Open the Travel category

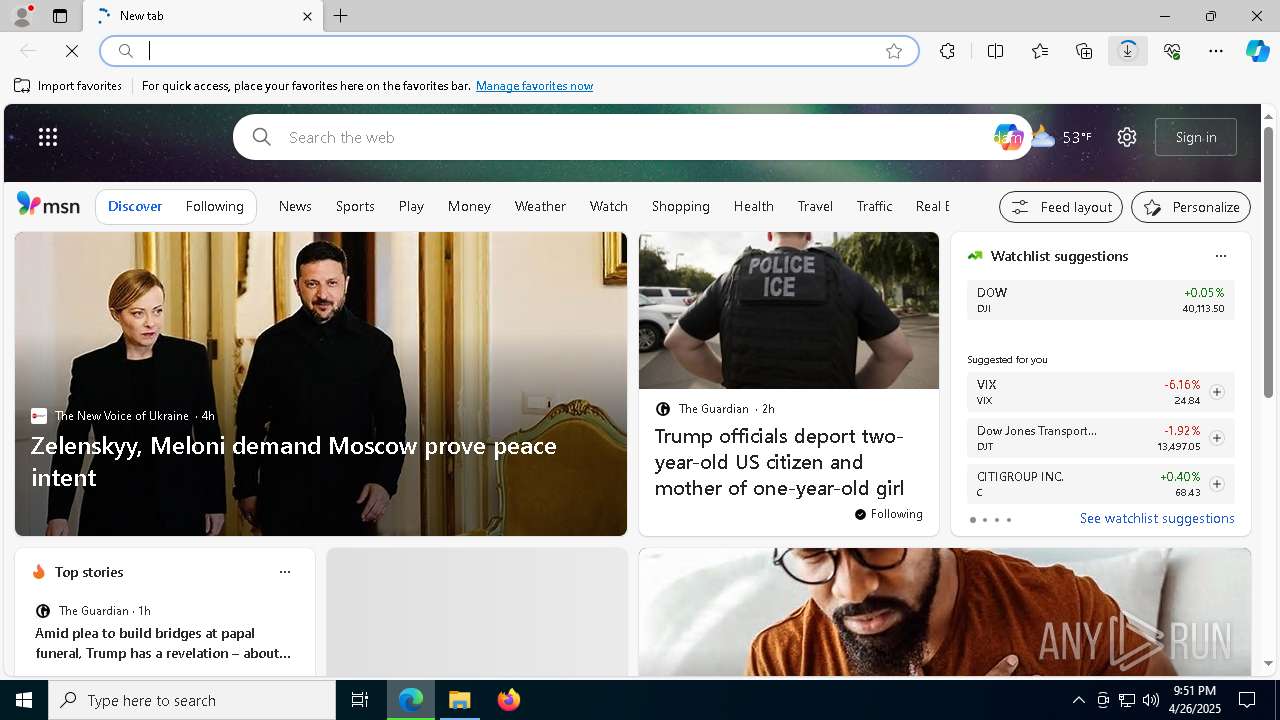point(815,206)
